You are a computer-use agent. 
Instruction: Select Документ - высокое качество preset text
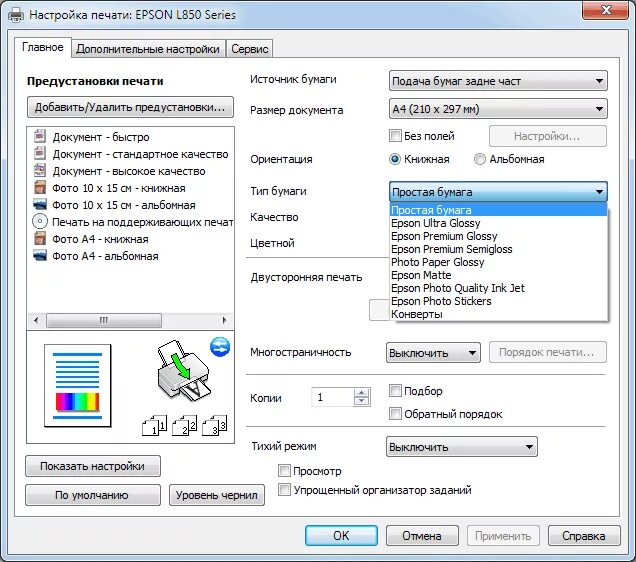coord(129,171)
